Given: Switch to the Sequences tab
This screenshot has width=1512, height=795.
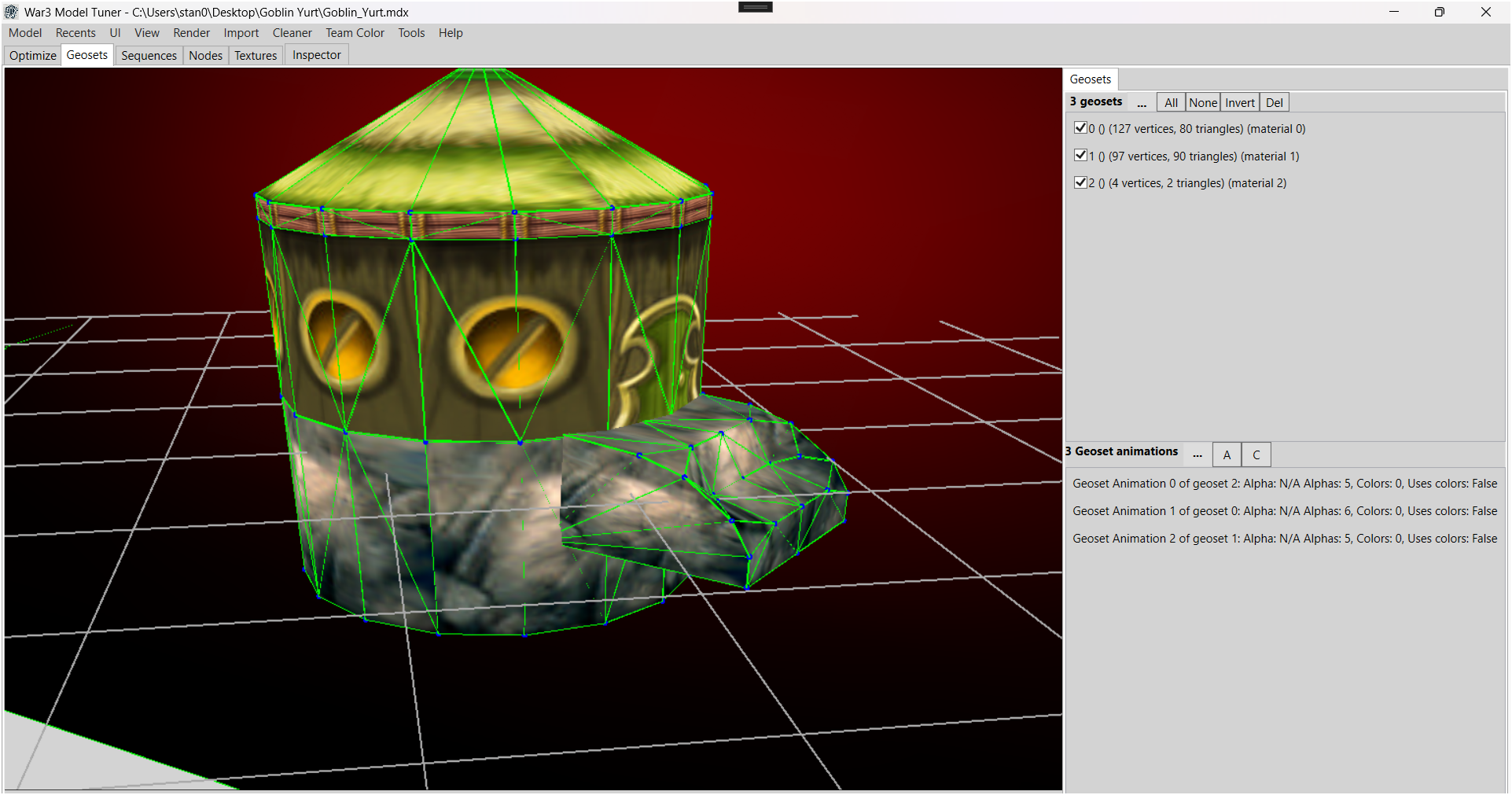Looking at the screenshot, I should (x=149, y=56).
